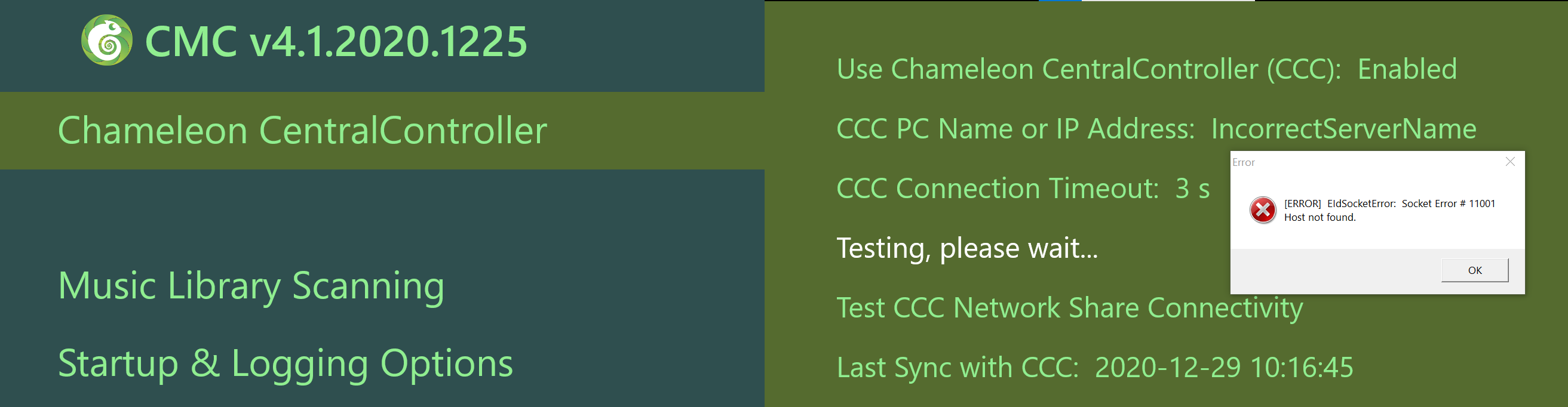Select the Use Chameleon CentralController (CCC) label
This screenshot has width=1568, height=407.
pos(1089,69)
